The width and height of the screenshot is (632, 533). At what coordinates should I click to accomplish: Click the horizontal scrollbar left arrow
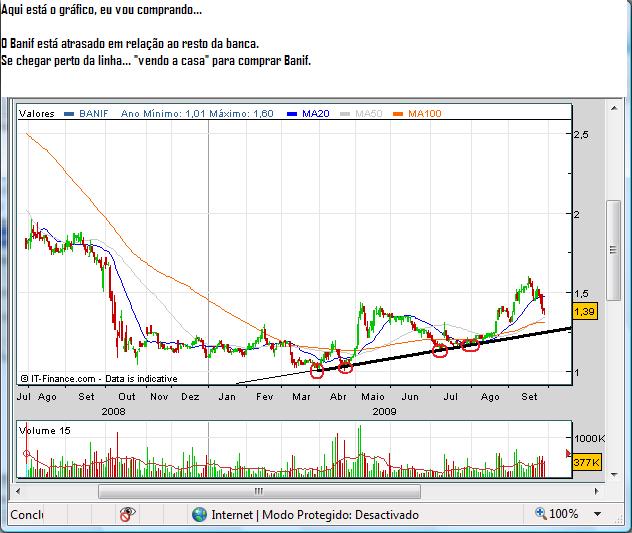coord(18,491)
